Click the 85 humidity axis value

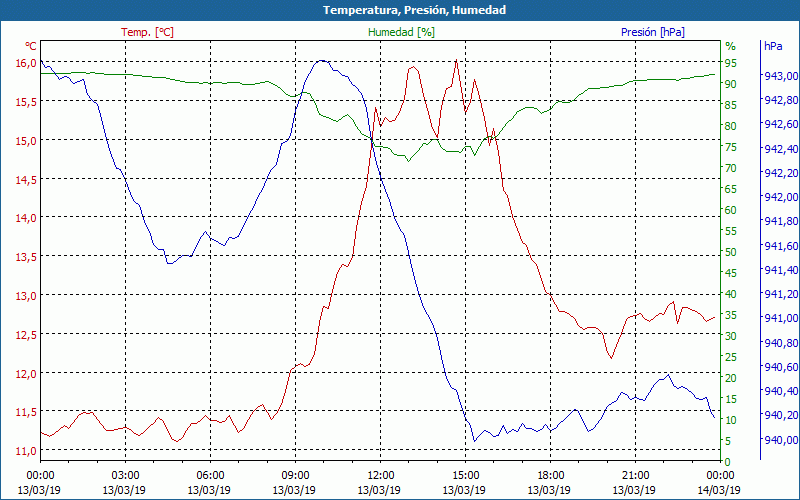[x=731, y=105]
